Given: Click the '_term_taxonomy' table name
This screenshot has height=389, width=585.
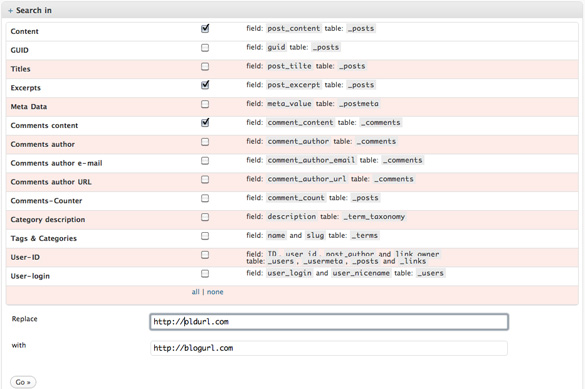Looking at the screenshot, I should click(374, 217).
